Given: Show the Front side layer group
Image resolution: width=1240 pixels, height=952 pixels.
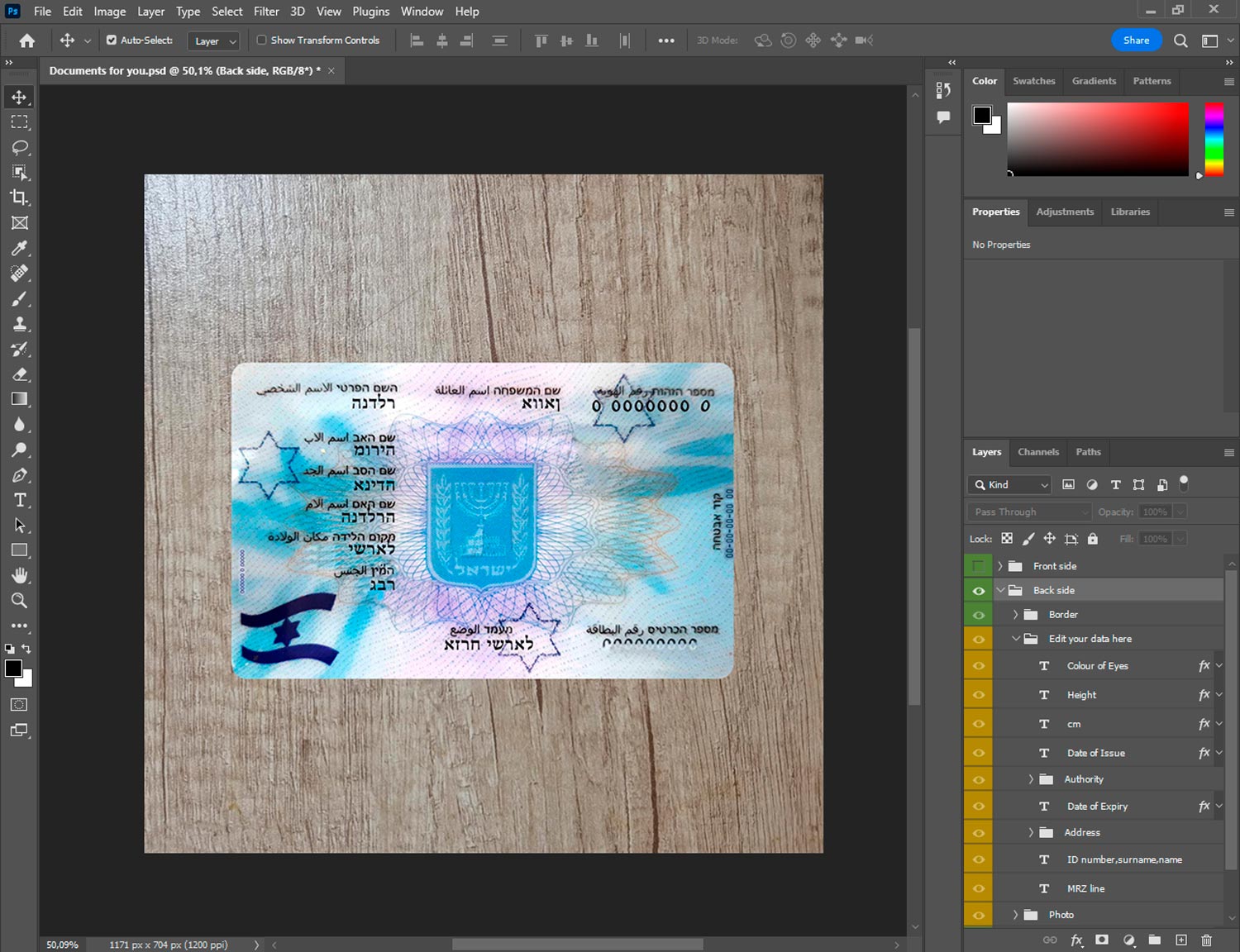Looking at the screenshot, I should (978, 566).
